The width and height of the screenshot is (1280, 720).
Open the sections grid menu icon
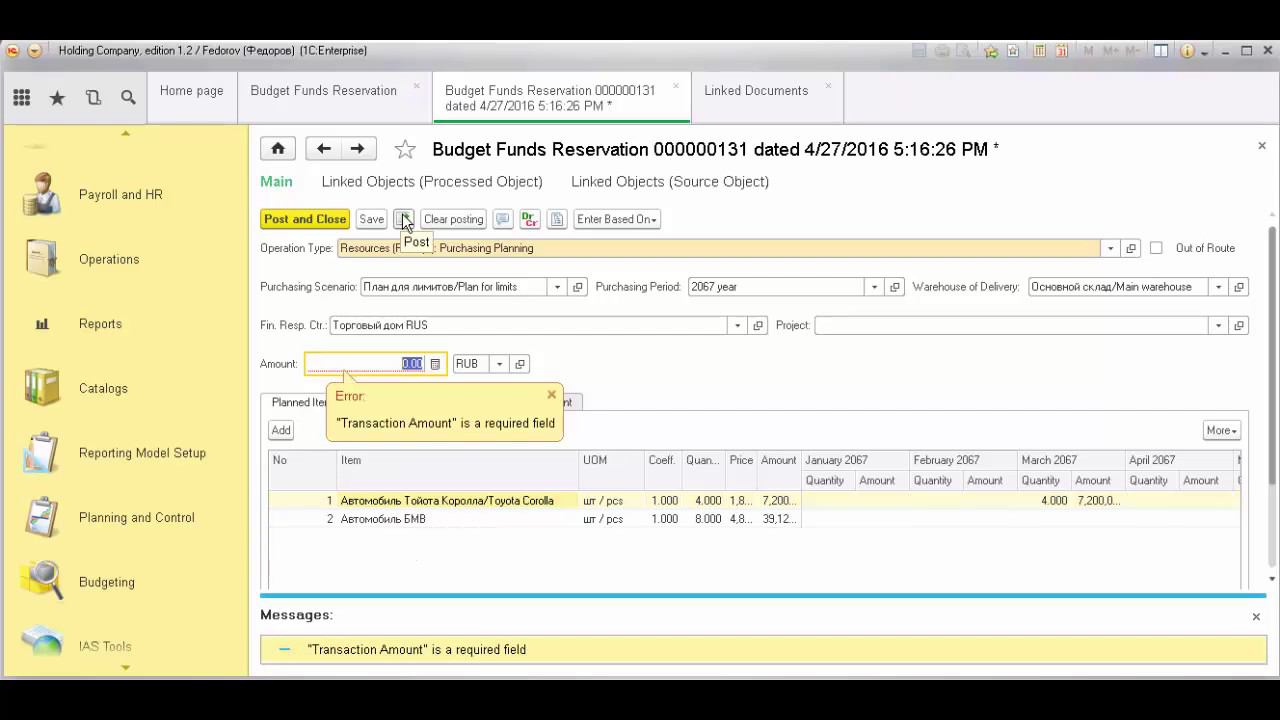[22, 98]
